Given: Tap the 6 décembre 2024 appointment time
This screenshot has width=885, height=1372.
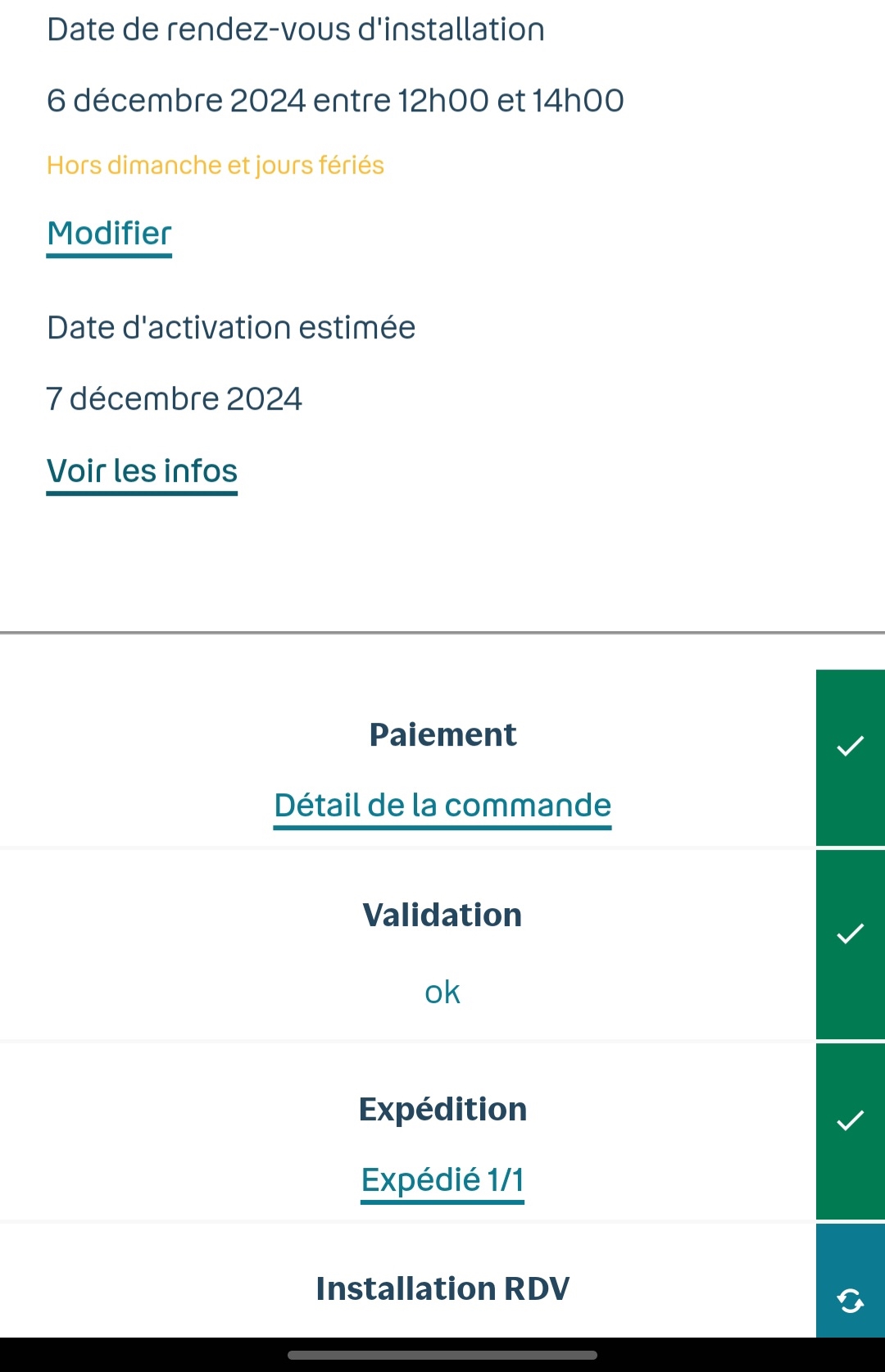Looking at the screenshot, I should pos(335,101).
